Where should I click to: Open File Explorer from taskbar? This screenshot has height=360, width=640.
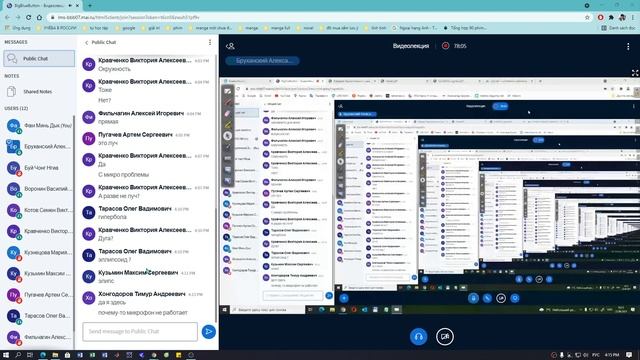click(55, 355)
